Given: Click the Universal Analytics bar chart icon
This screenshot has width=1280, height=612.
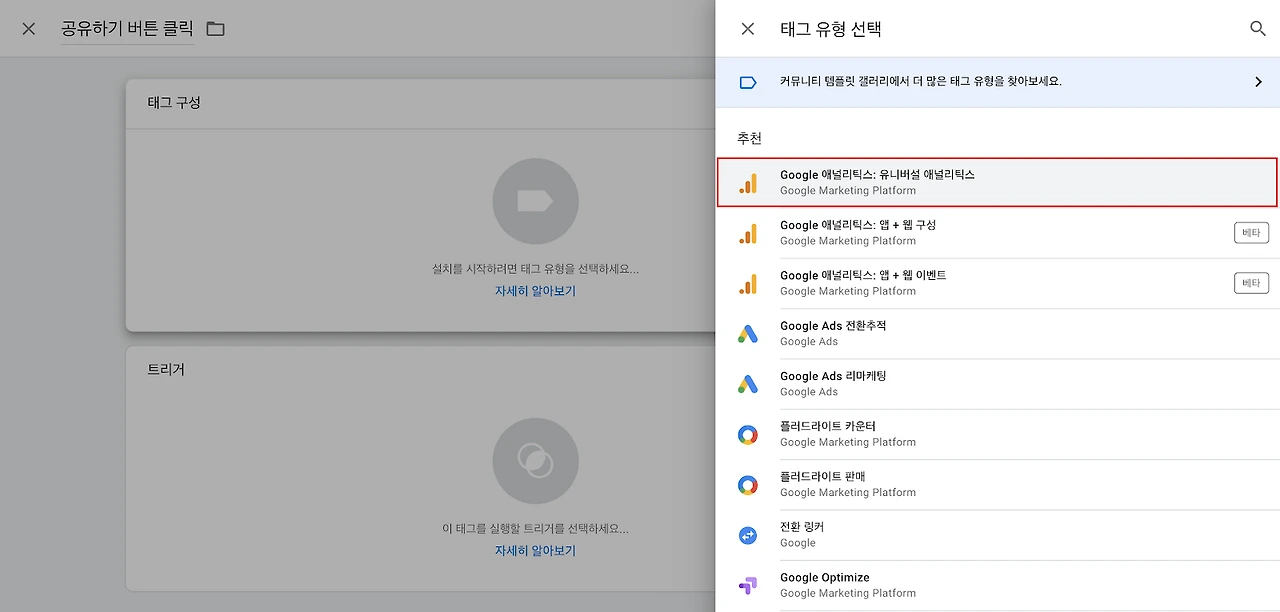Looking at the screenshot, I should pos(748,183).
